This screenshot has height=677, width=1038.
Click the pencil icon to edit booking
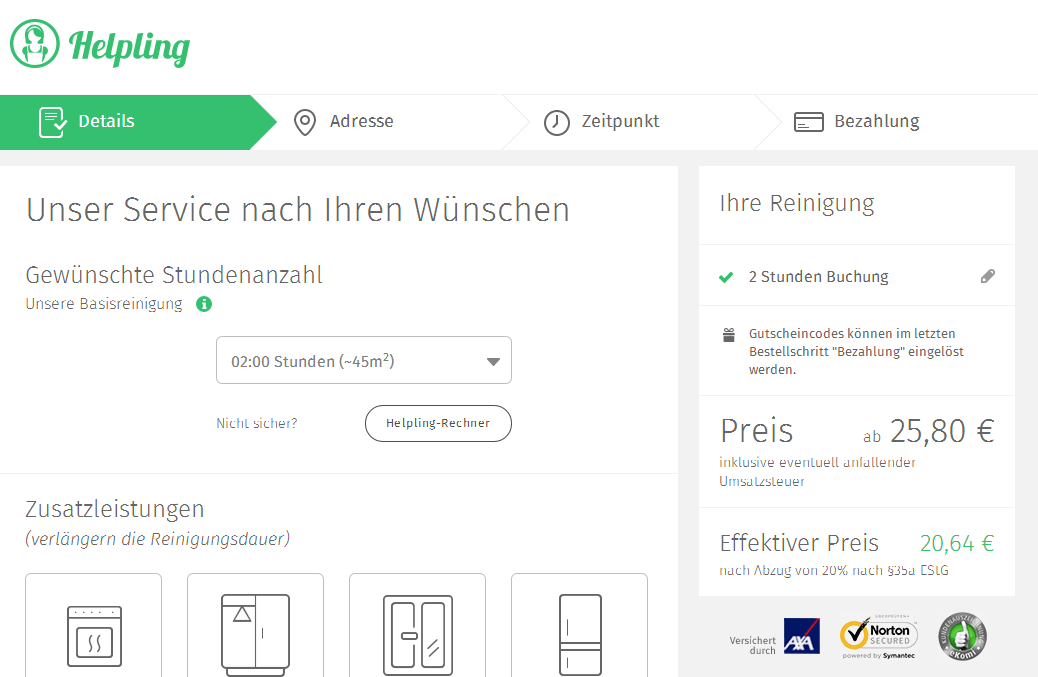click(x=988, y=276)
